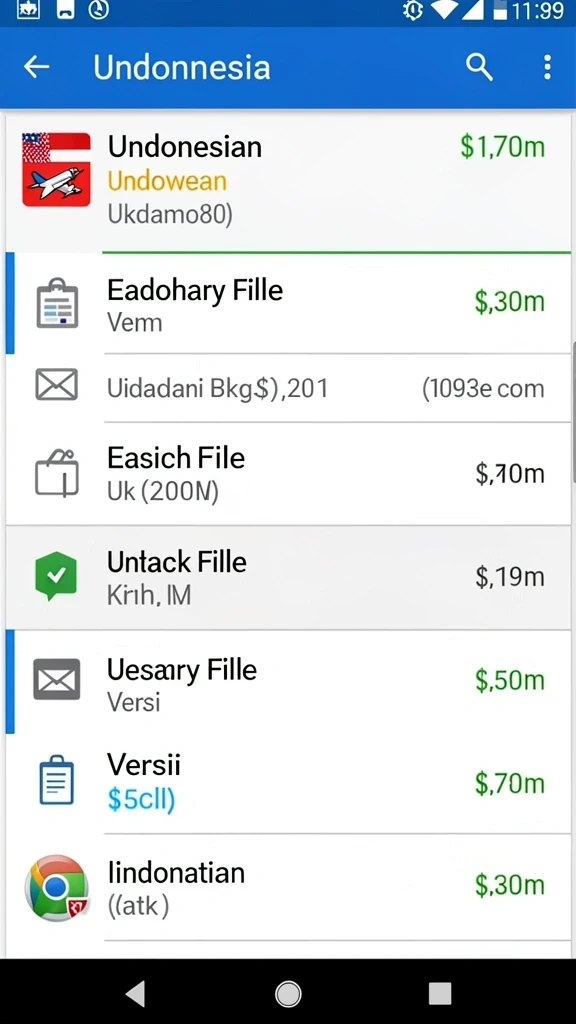This screenshot has height=1024, width=576.
Task: Tap the Android home circle button
Action: [288, 993]
